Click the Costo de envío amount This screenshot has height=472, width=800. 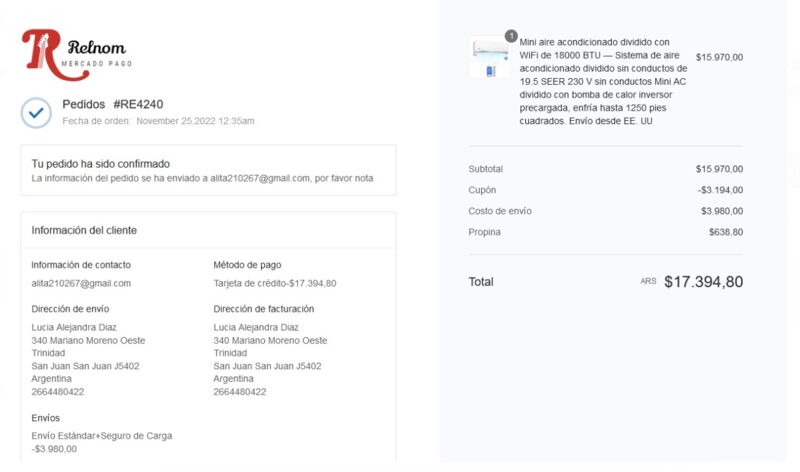click(722, 211)
